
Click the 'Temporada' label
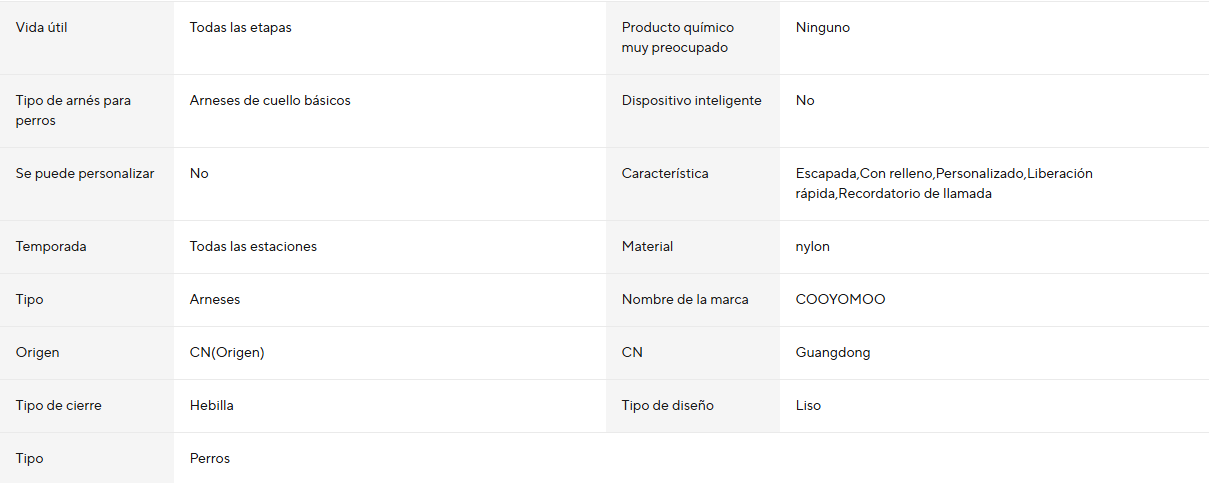tap(51, 247)
